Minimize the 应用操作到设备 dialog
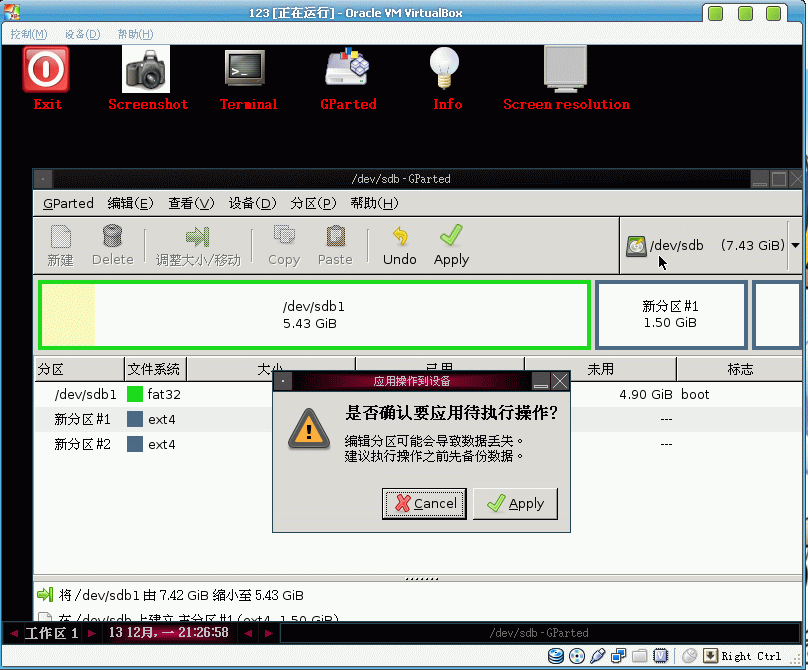Image resolution: width=808 pixels, height=670 pixels. (x=541, y=381)
